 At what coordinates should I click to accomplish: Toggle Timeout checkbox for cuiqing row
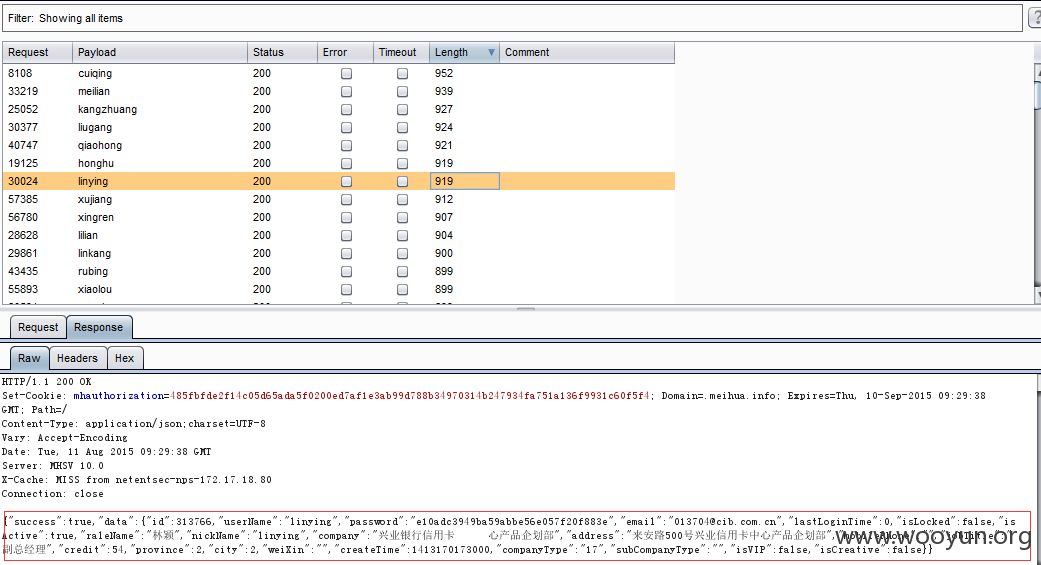pyautogui.click(x=402, y=74)
